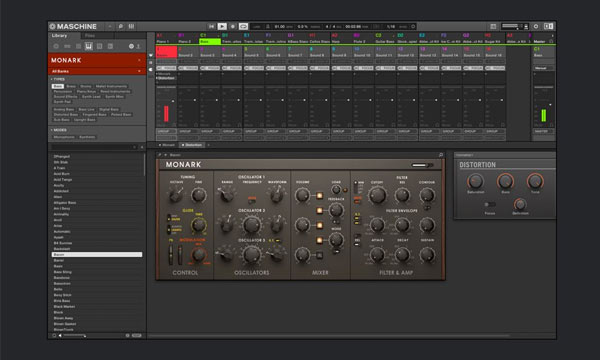This screenshot has width=600, height=360.
Task: Select the Monophonic mode tag
Action: coord(64,137)
